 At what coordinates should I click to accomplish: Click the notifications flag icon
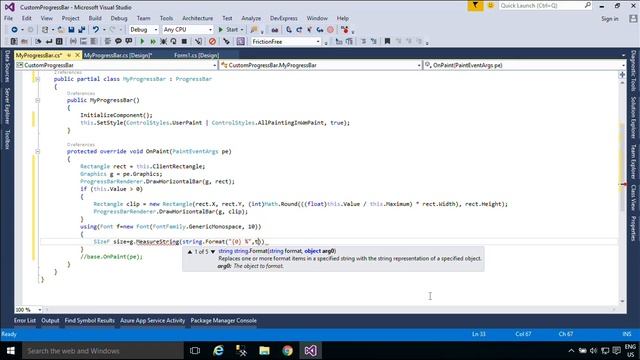coord(476,6)
